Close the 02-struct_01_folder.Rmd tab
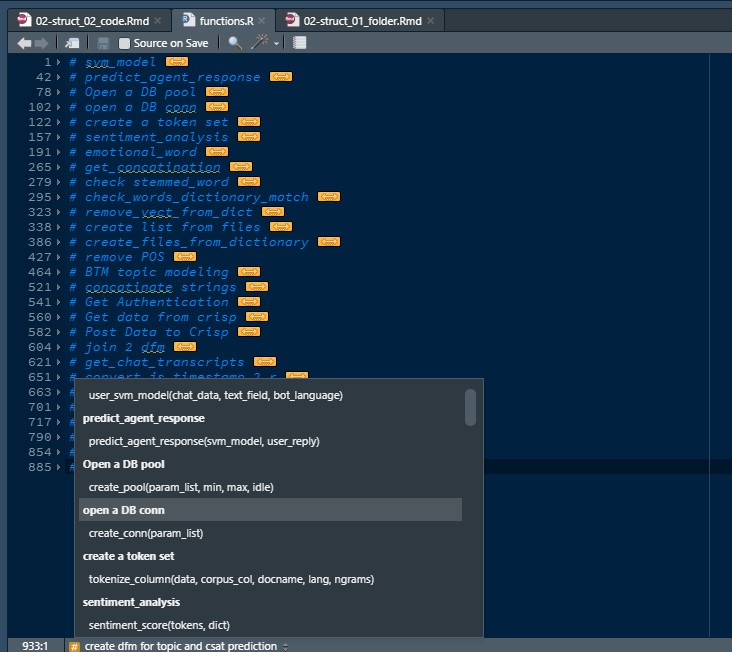The width and height of the screenshot is (732, 652). tap(430, 21)
